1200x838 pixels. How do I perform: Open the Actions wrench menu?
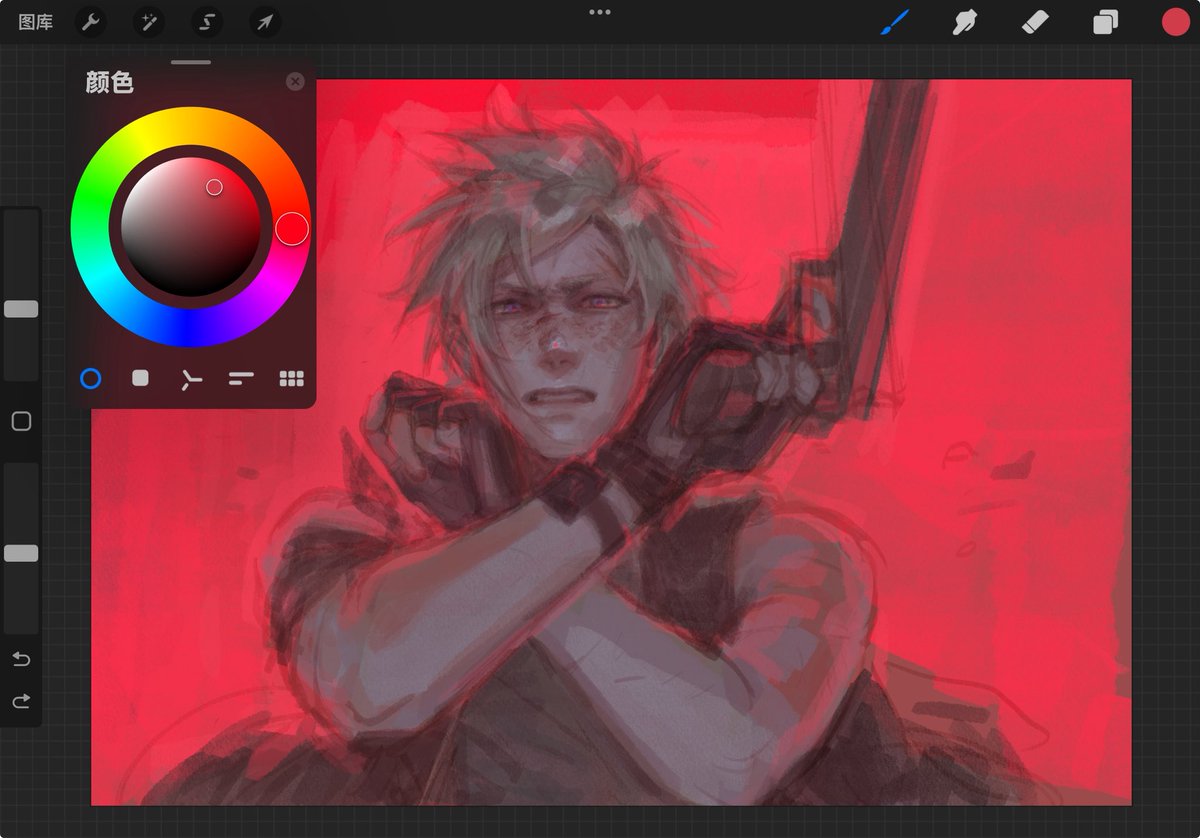click(91, 22)
